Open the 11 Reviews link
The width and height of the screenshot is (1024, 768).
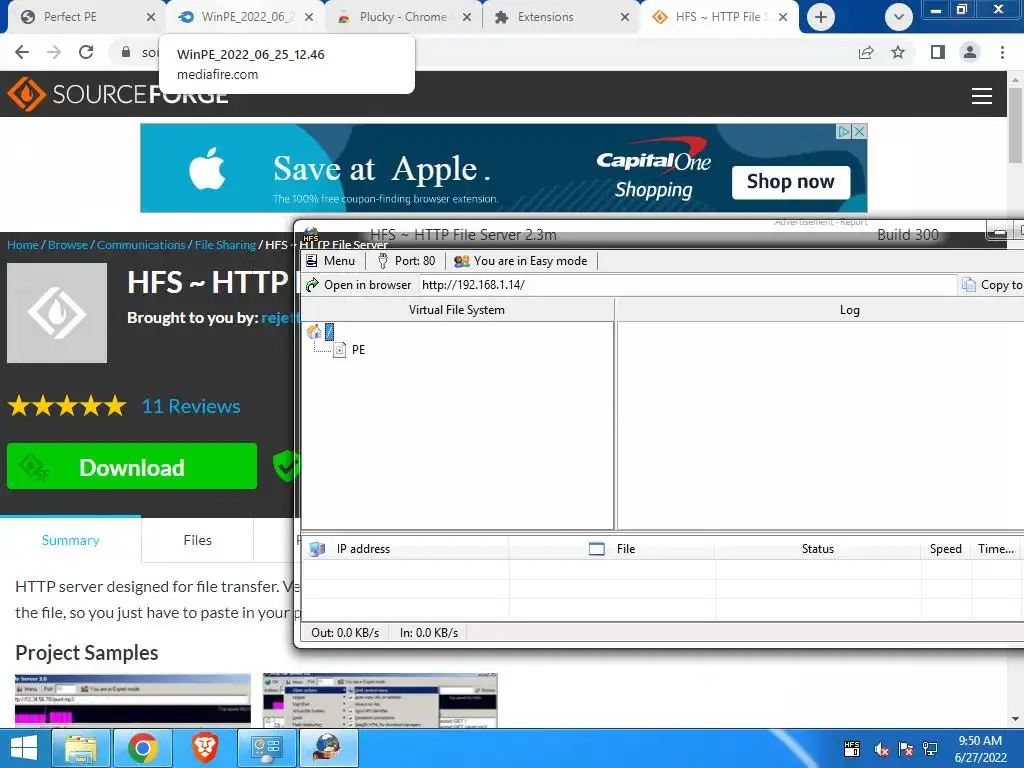coord(191,406)
